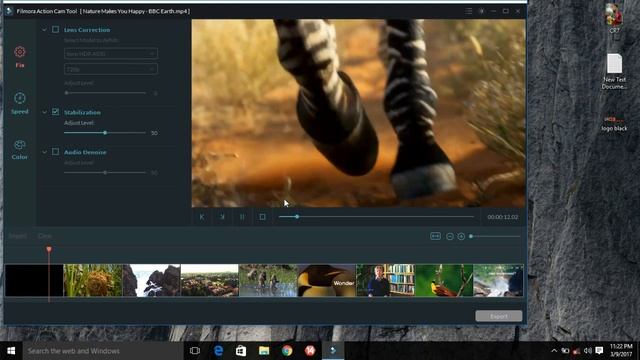This screenshot has height=360, width=640.
Task: Select the bird on branch thumbnail
Action: click(444, 280)
